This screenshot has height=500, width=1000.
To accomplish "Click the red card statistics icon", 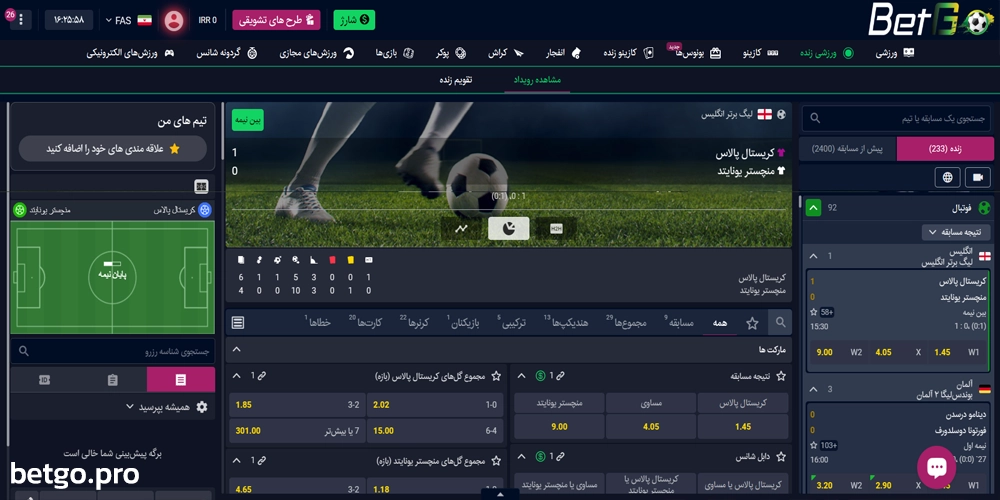I will coord(332,260).
